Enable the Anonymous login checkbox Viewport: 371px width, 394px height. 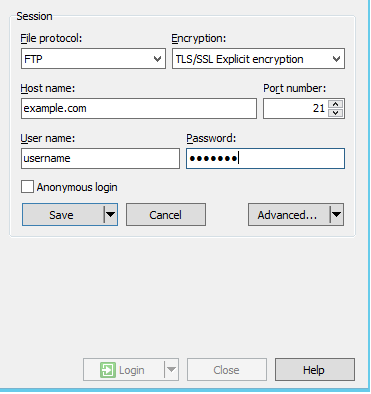pyautogui.click(x=27, y=187)
